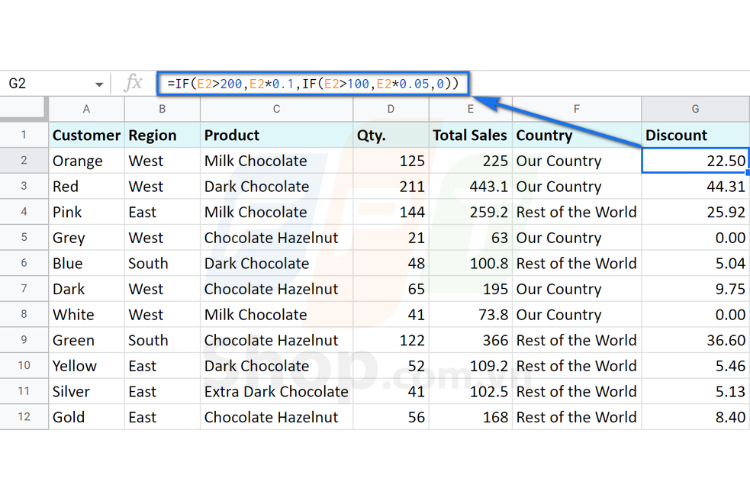Select cell G2 with value 22.50
Screen dimensions: 750x500
click(x=695, y=160)
